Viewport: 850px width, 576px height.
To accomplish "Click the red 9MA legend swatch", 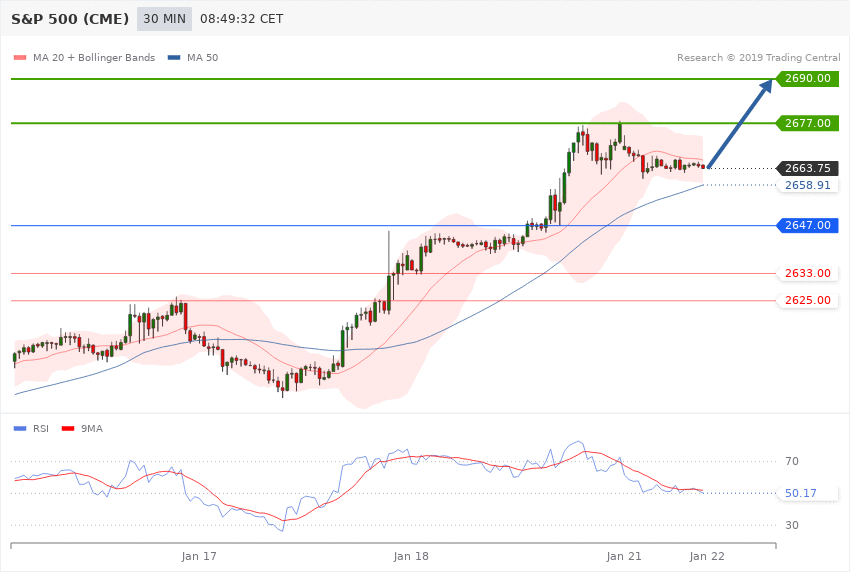I will click(x=68, y=429).
